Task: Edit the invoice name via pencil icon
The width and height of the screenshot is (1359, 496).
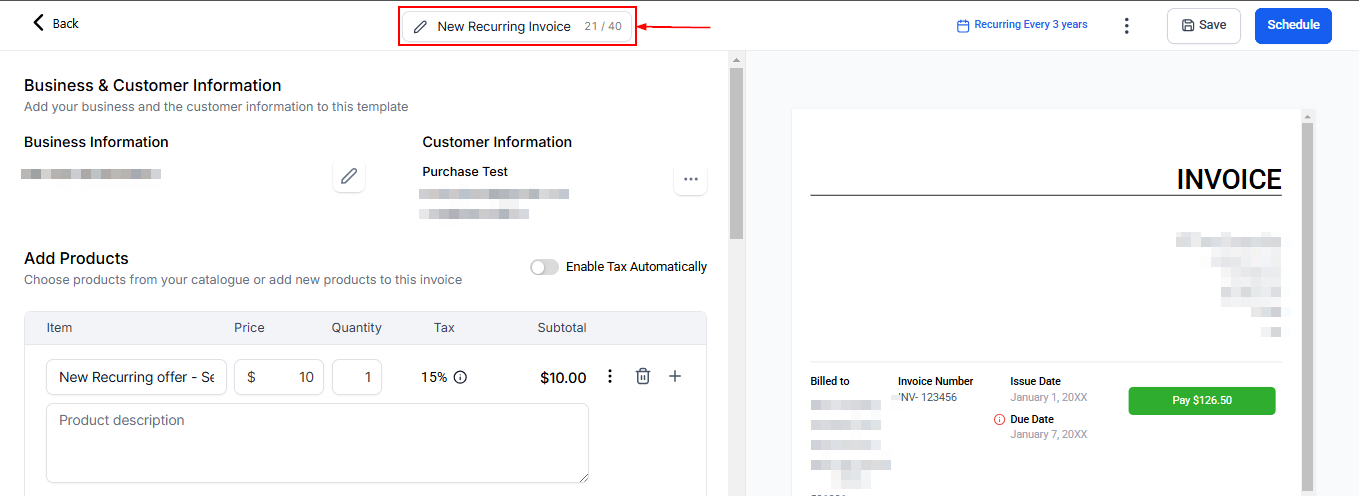Action: click(x=421, y=27)
